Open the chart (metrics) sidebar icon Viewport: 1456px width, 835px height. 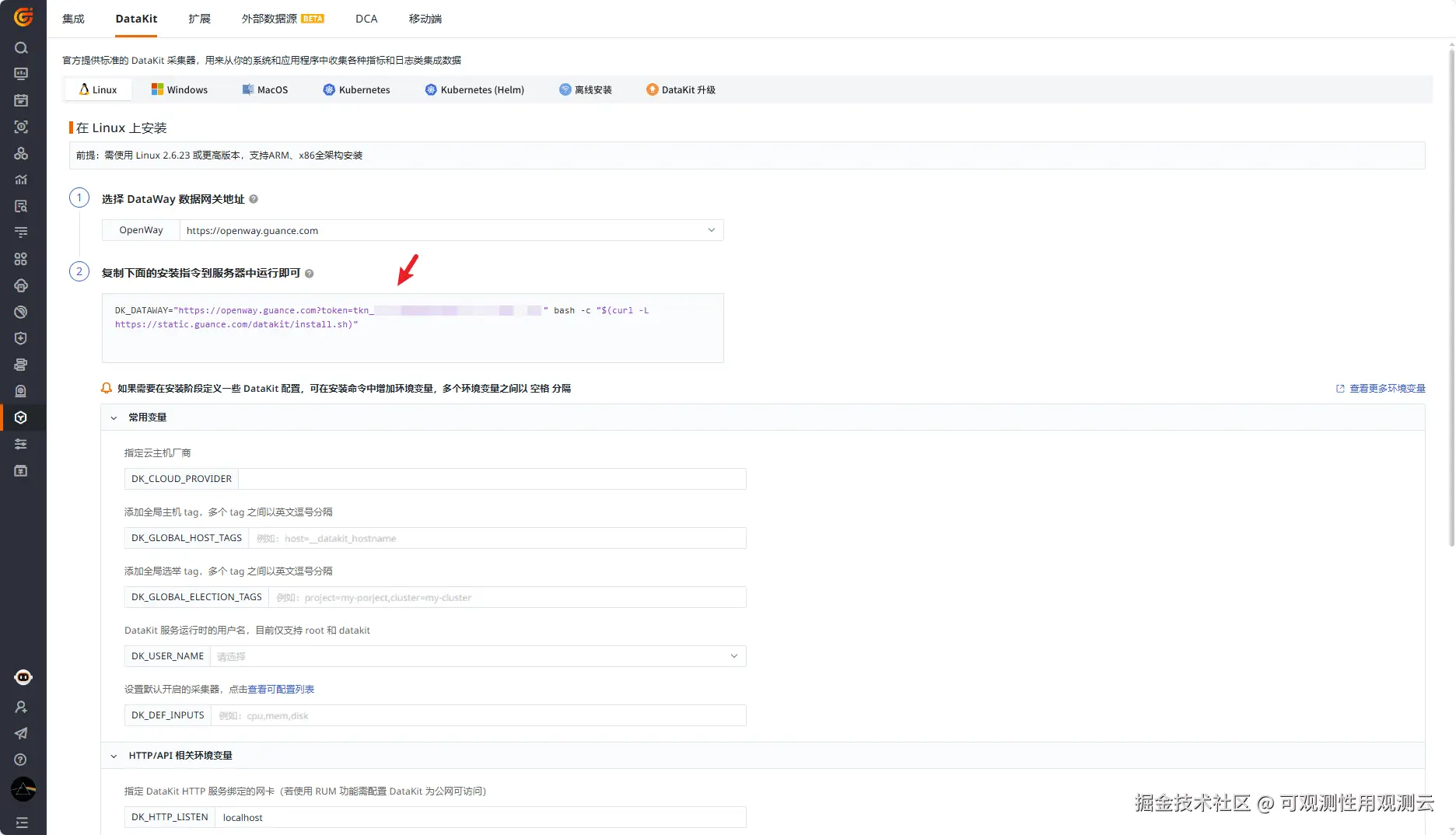click(x=21, y=180)
